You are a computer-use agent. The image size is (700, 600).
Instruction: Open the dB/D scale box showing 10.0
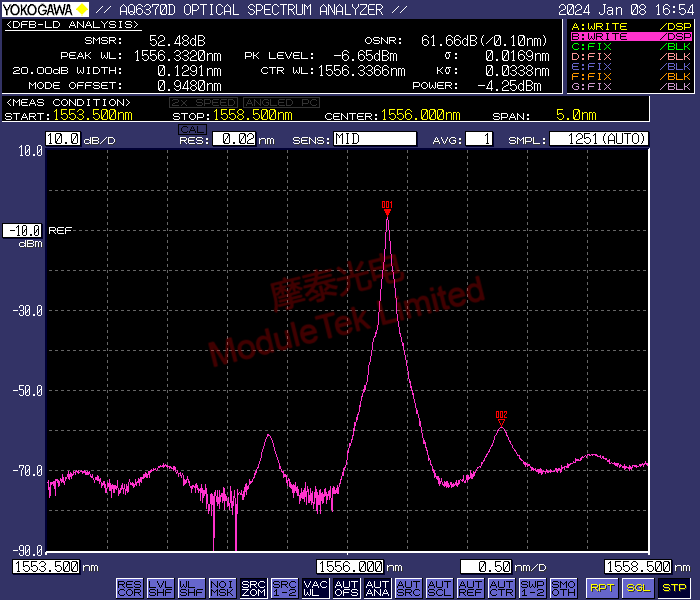(62, 139)
